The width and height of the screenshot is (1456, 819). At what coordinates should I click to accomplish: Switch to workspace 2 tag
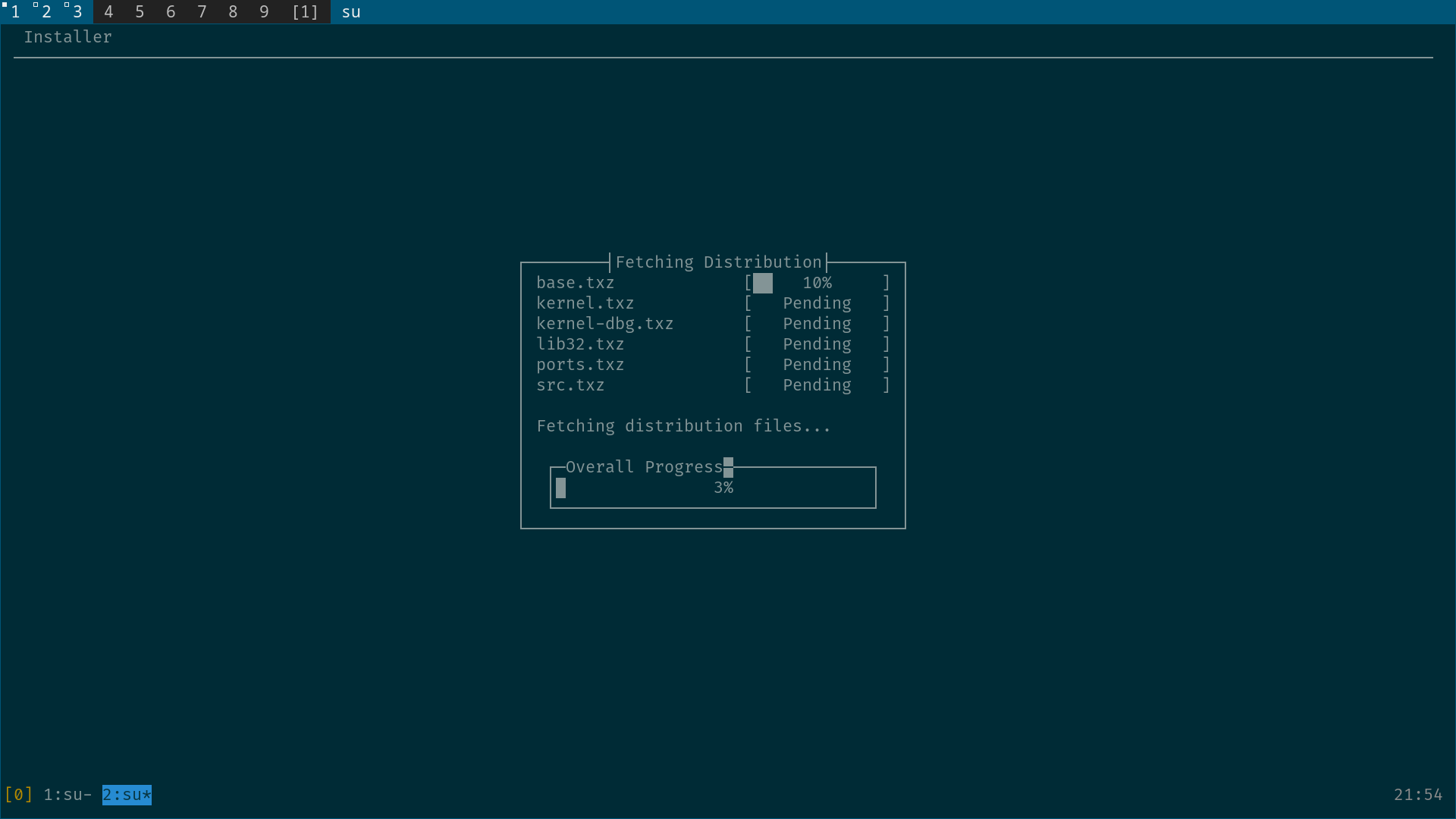pyautogui.click(x=45, y=11)
